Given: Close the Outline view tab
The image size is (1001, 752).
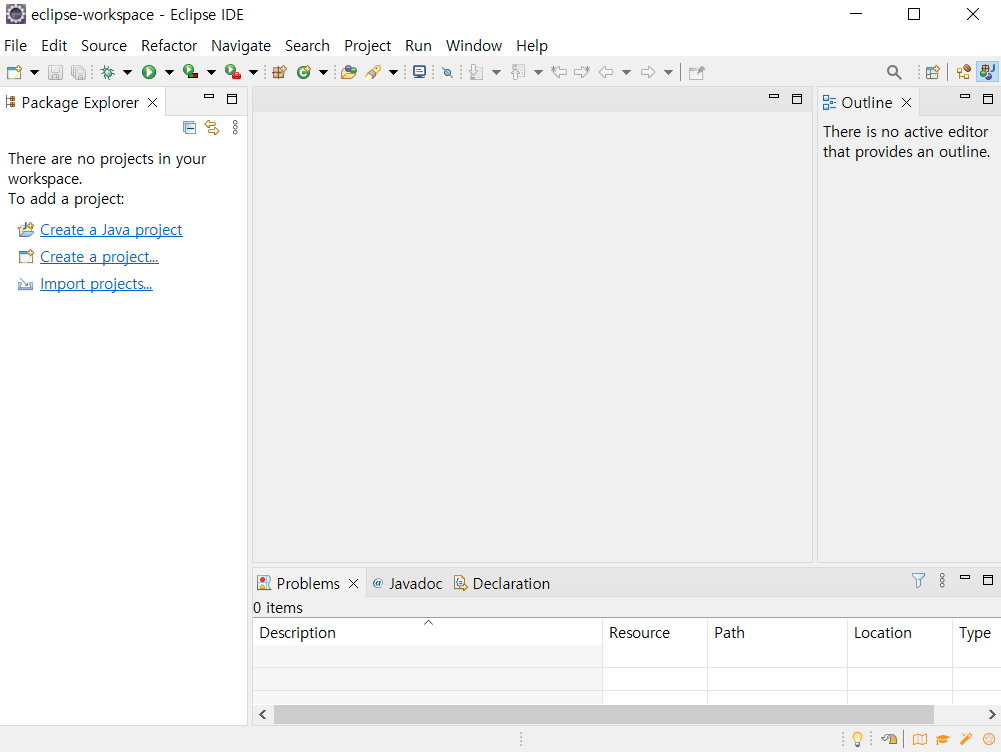Looking at the screenshot, I should 907,103.
